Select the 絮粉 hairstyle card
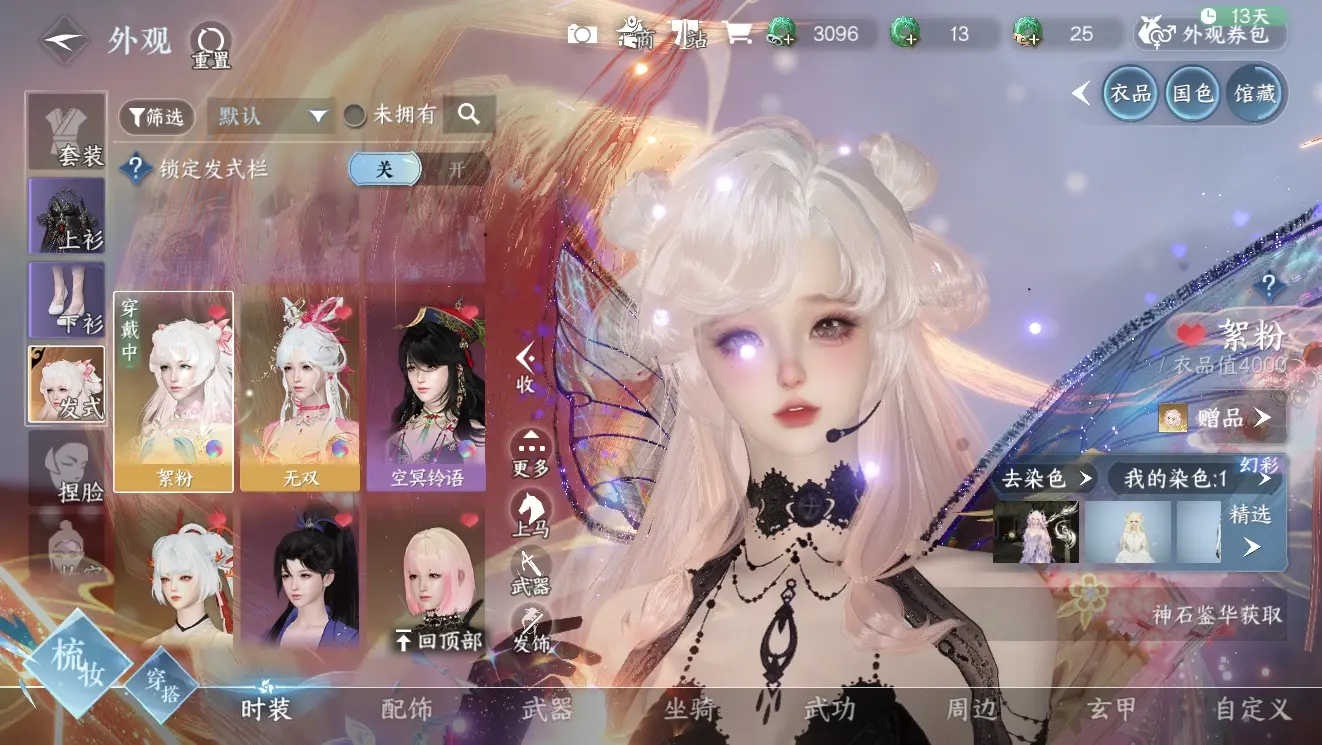 pyautogui.click(x=174, y=392)
